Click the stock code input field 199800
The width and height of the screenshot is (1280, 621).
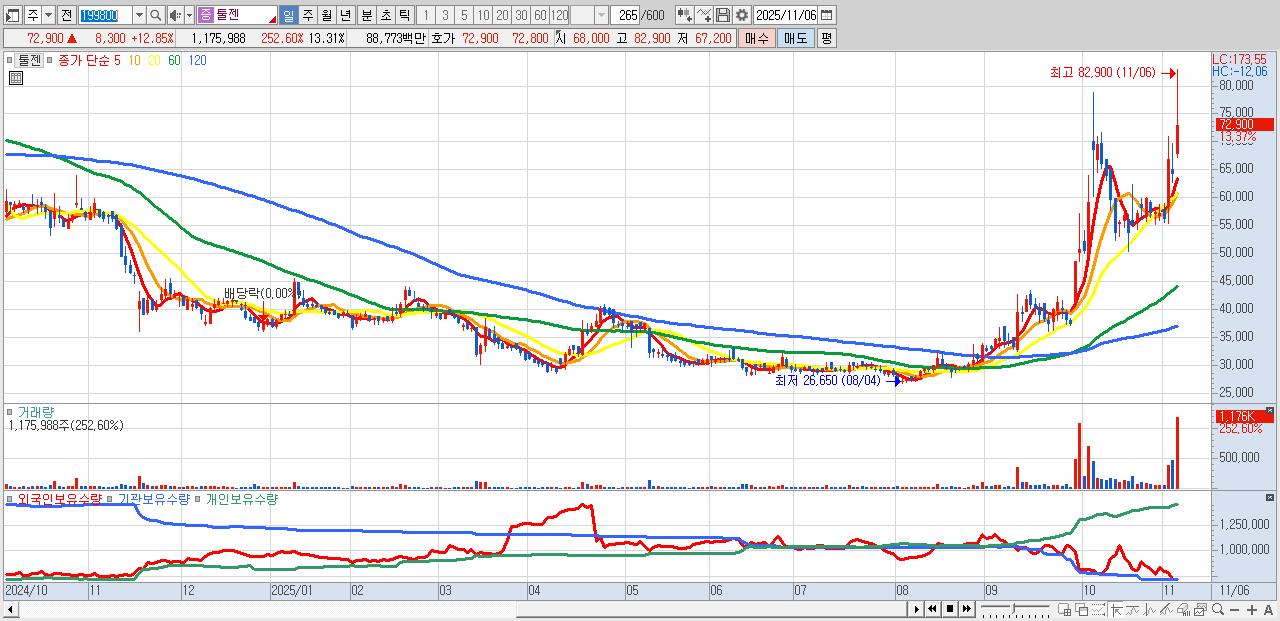(105, 16)
